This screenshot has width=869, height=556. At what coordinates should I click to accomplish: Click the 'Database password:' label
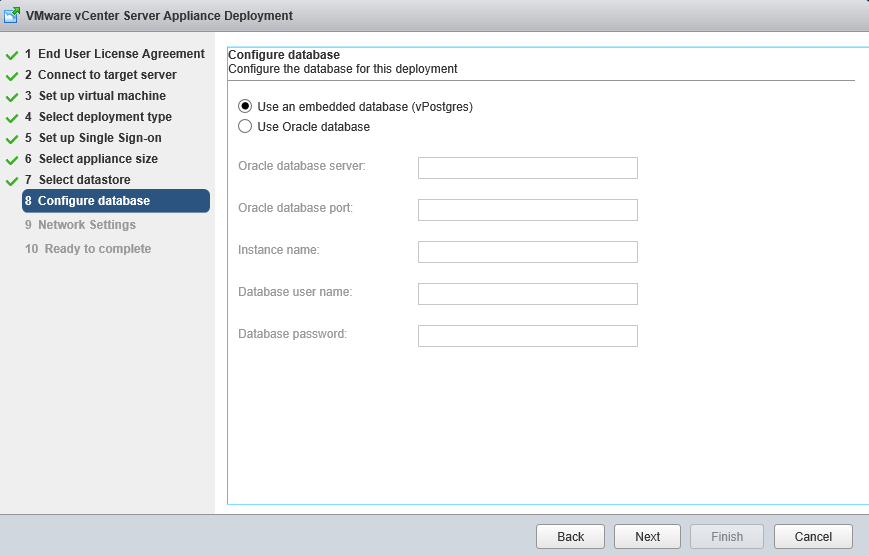[292, 334]
